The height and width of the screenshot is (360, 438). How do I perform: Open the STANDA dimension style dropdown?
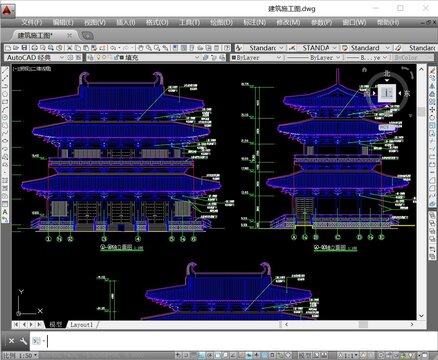(335, 48)
